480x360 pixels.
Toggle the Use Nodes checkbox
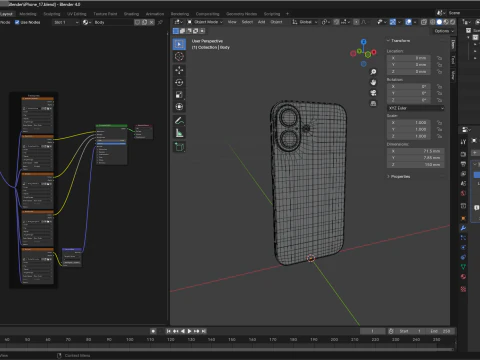pos(17,22)
